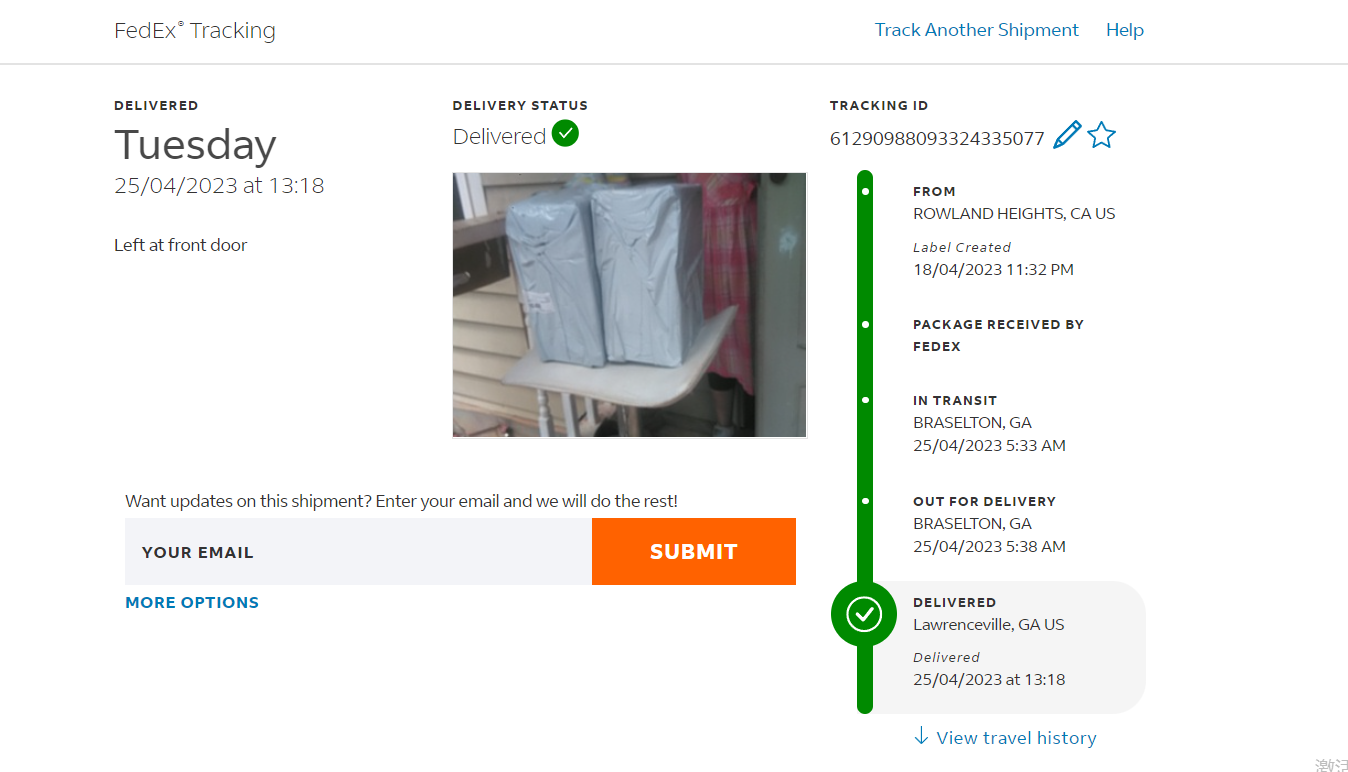1348x772 pixels.
Task: Star this shipment with the favorite icon
Action: pos(1101,135)
